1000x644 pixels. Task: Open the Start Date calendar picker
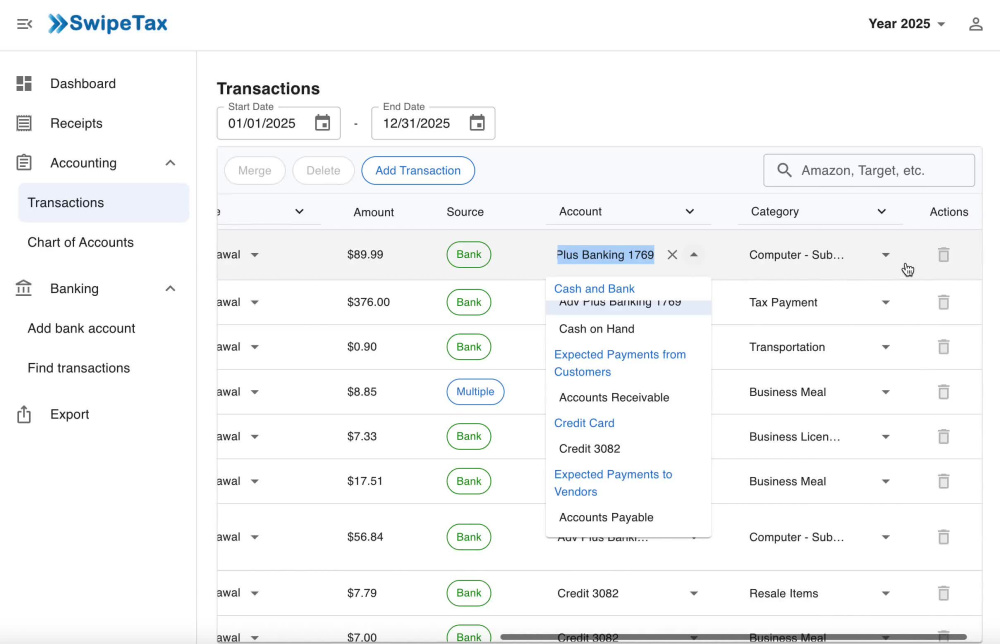point(323,123)
